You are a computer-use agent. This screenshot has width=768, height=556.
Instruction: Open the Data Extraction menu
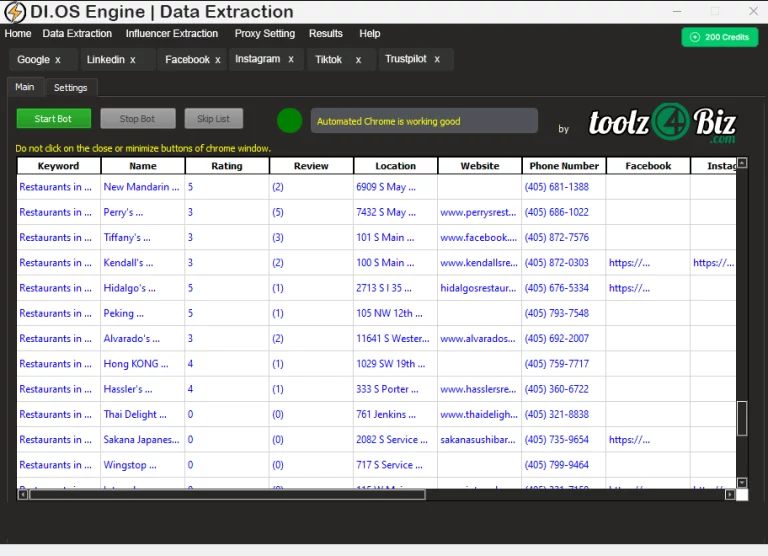pyautogui.click(x=77, y=33)
